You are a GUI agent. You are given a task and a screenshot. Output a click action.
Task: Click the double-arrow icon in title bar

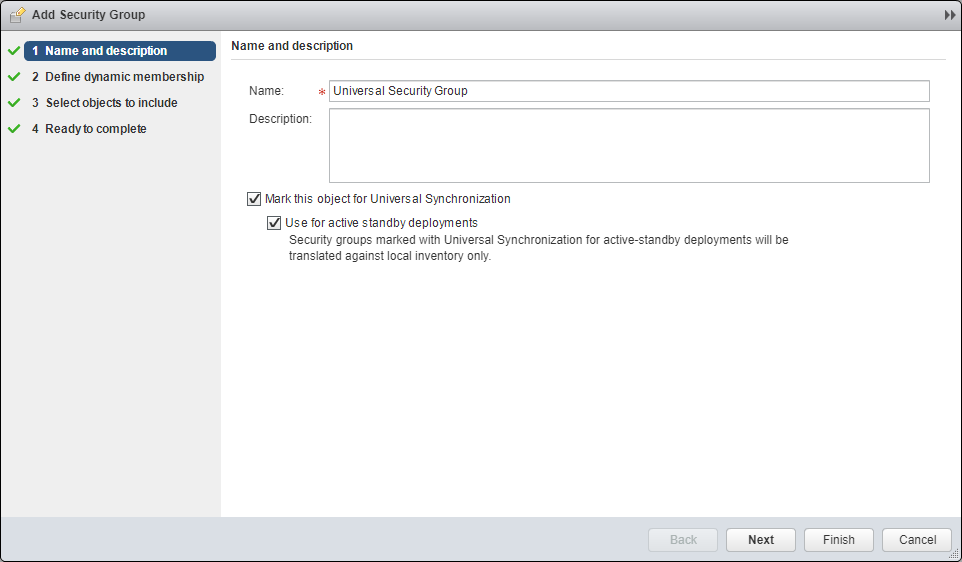(x=950, y=16)
